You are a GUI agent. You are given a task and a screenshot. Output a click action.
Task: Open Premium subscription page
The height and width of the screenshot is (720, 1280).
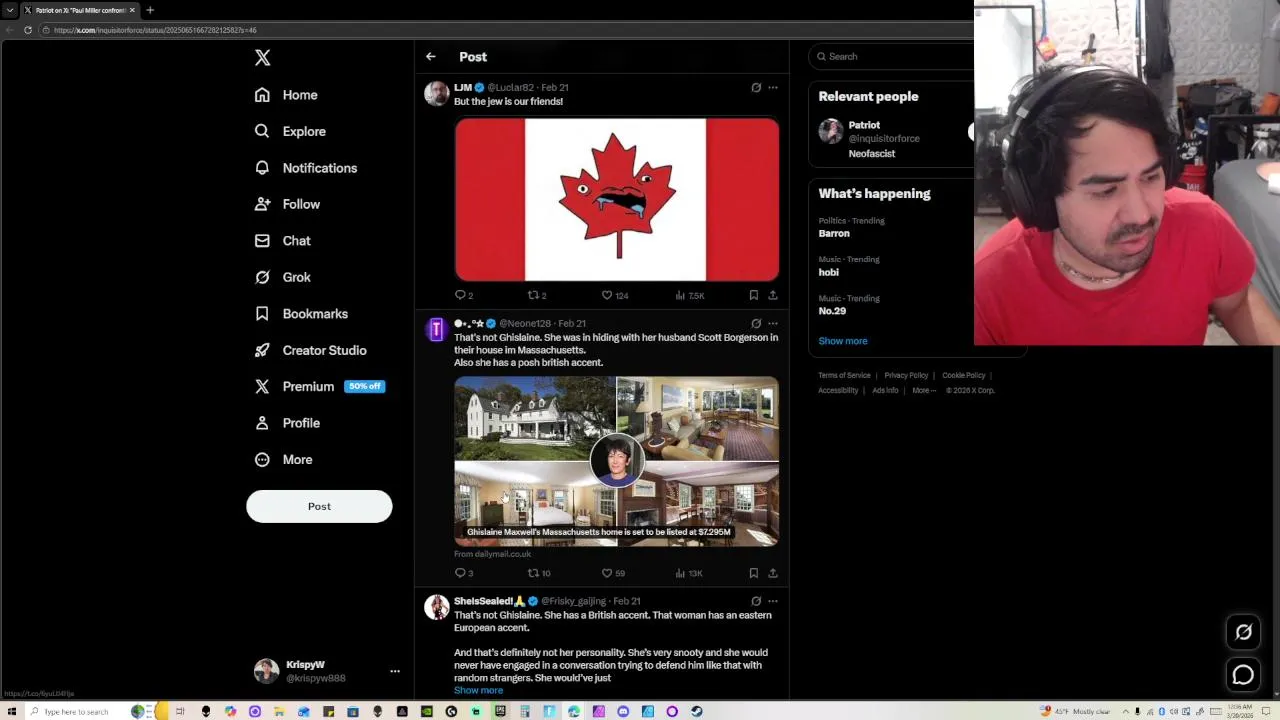coord(319,386)
